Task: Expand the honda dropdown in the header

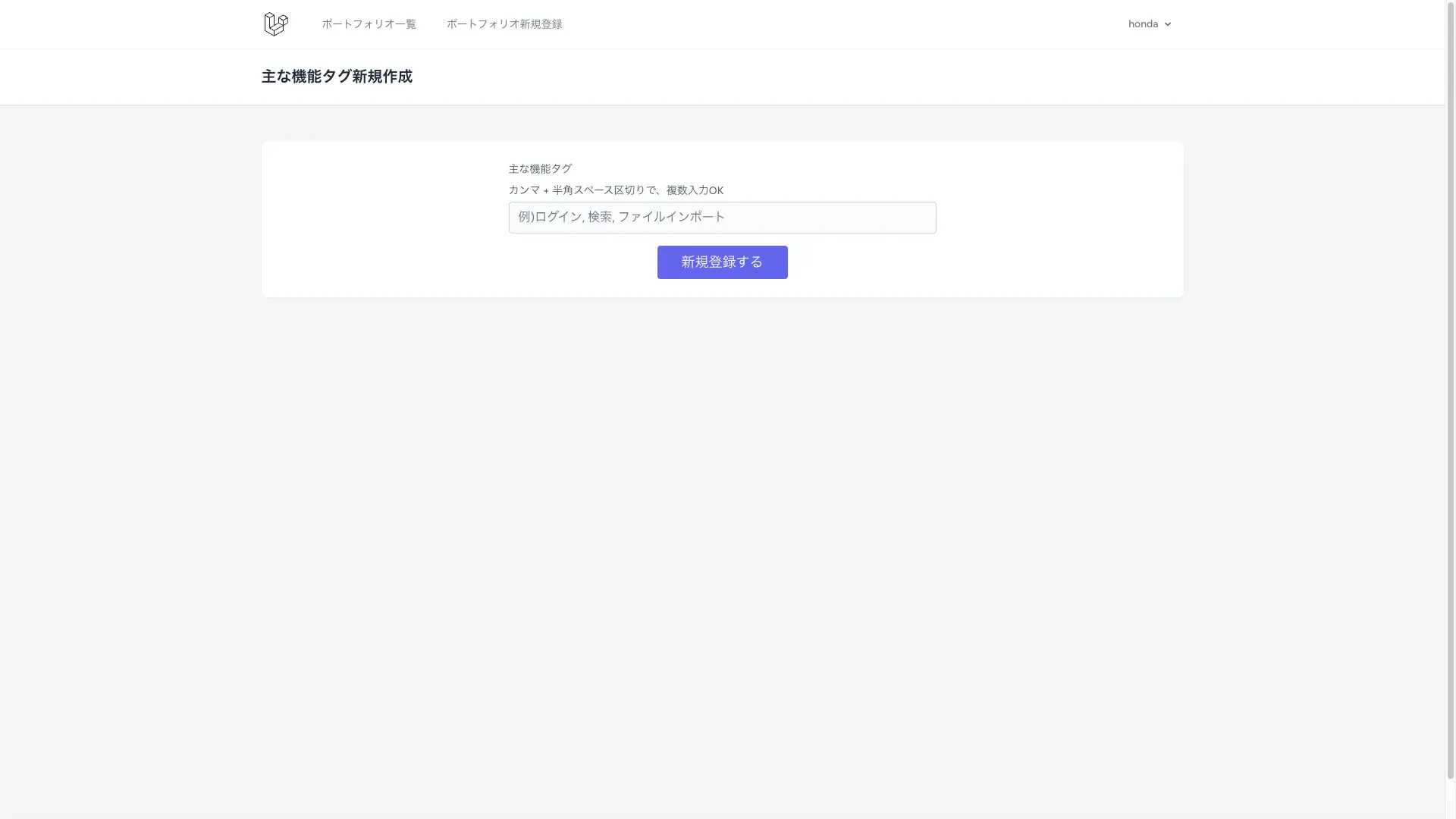Action: tap(1149, 24)
